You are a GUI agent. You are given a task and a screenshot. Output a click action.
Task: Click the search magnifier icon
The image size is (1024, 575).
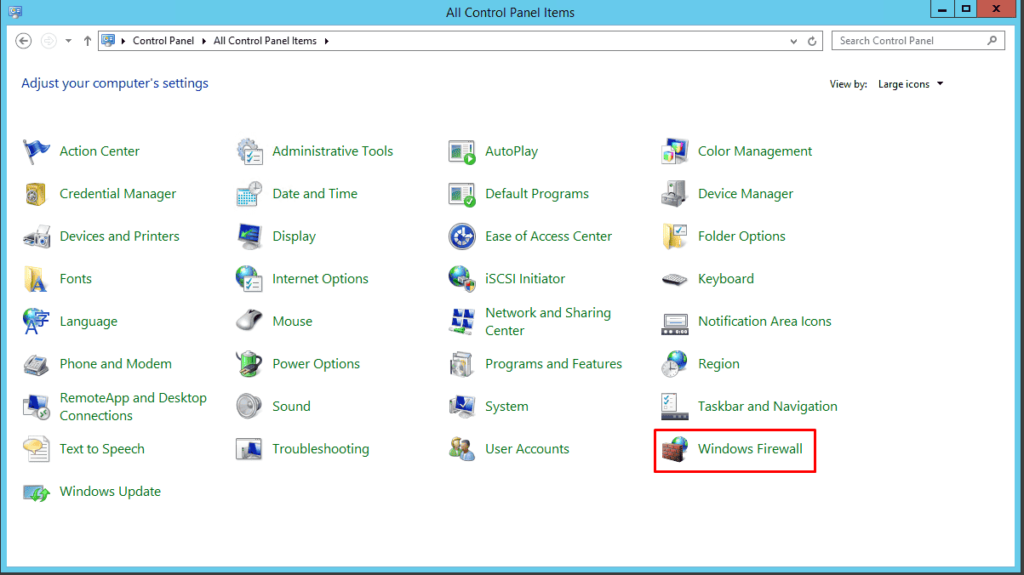(992, 41)
